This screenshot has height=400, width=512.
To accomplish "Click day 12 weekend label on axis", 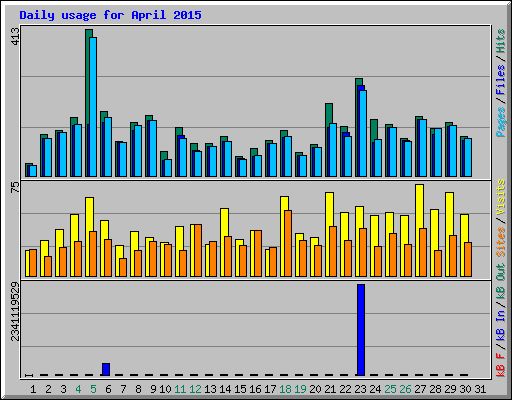I will coord(195,389).
